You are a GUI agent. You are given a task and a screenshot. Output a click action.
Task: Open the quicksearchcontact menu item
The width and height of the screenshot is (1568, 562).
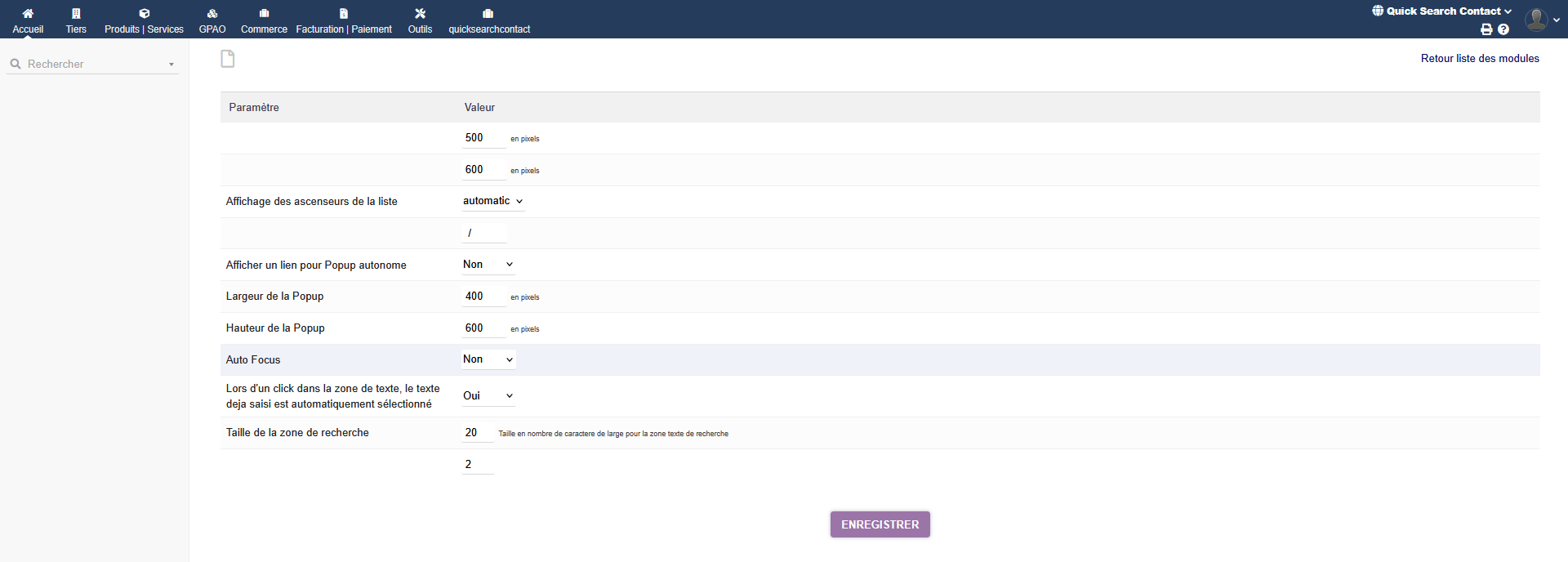488,20
